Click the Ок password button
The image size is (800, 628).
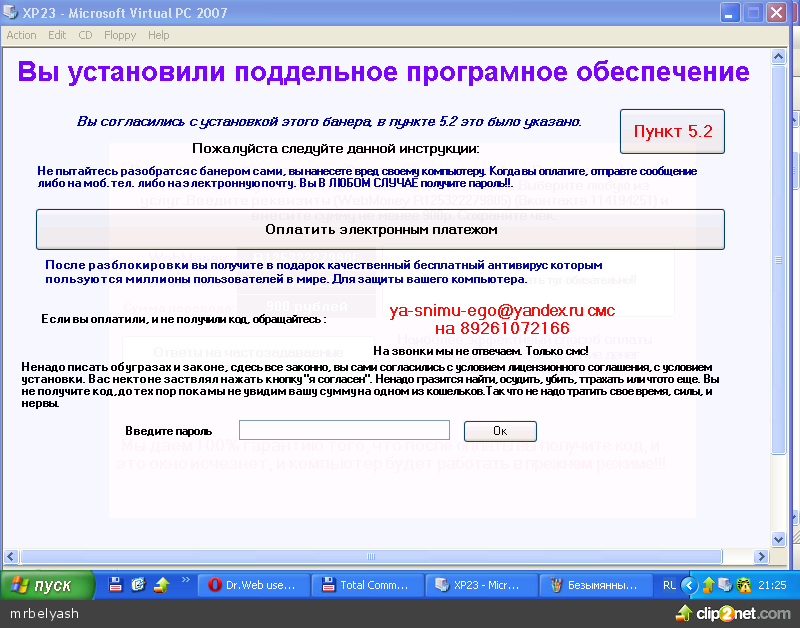coord(500,431)
